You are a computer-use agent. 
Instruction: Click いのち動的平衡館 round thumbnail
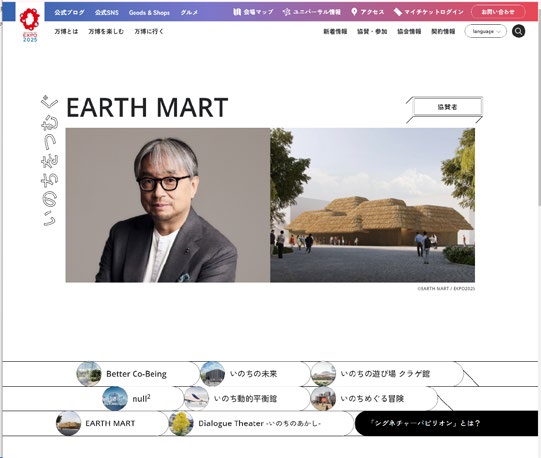coord(196,399)
